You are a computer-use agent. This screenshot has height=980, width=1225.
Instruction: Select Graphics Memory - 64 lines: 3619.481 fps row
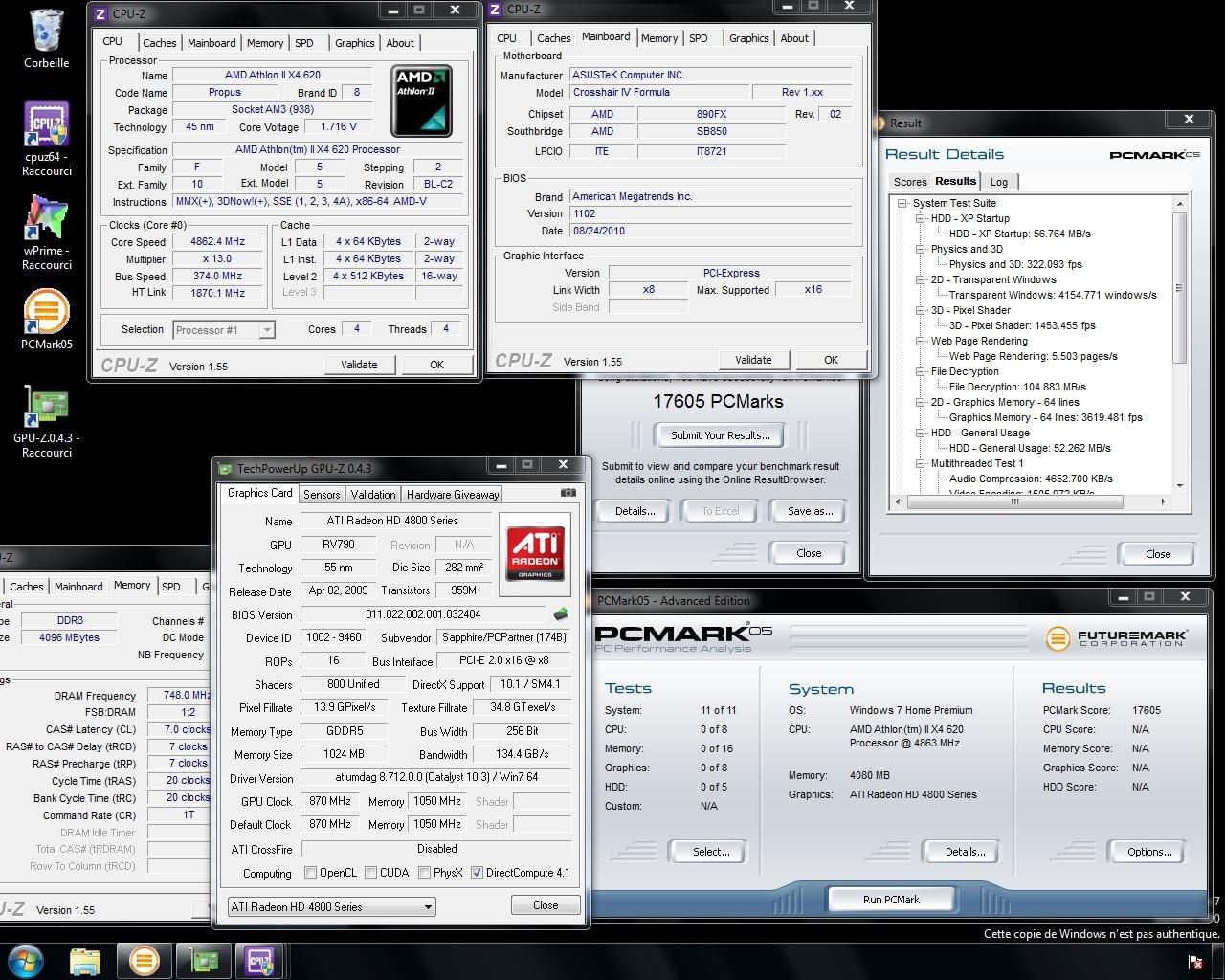tap(1045, 417)
